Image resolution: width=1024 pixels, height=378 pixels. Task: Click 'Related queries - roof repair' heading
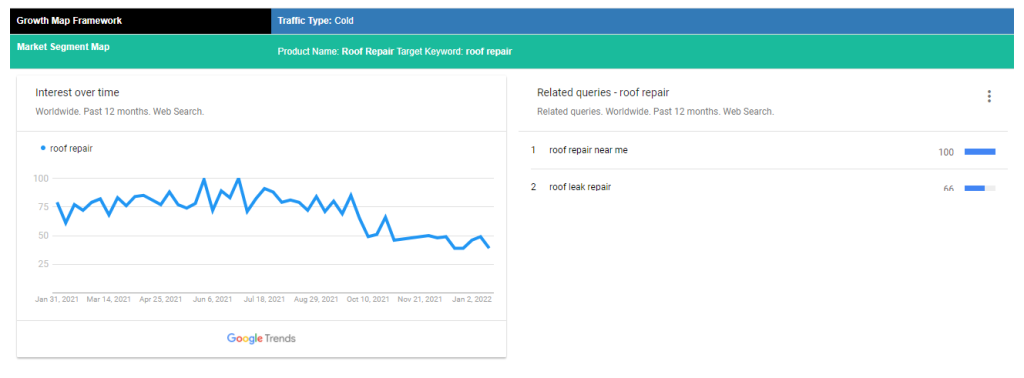[603, 93]
